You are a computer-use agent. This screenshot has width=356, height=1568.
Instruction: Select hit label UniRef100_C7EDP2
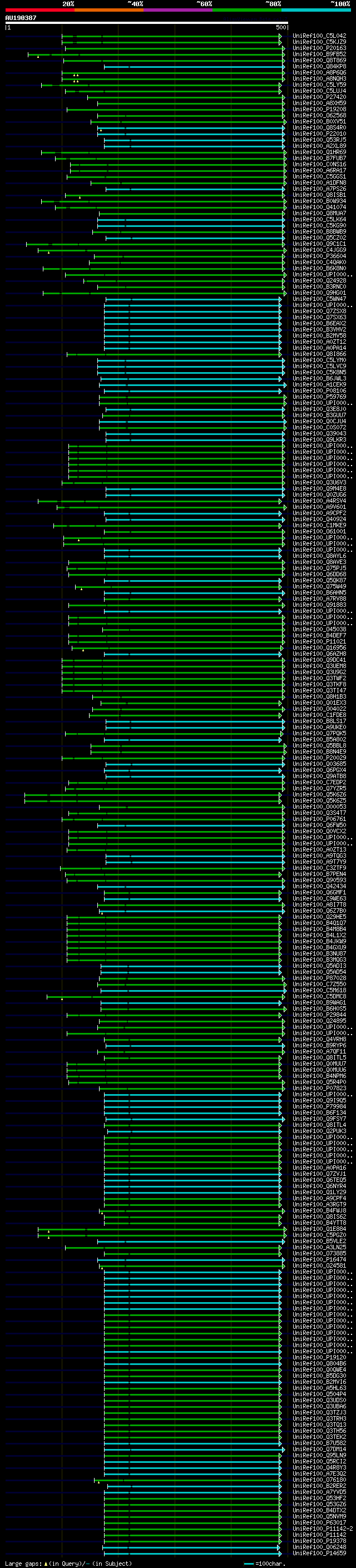point(319,783)
